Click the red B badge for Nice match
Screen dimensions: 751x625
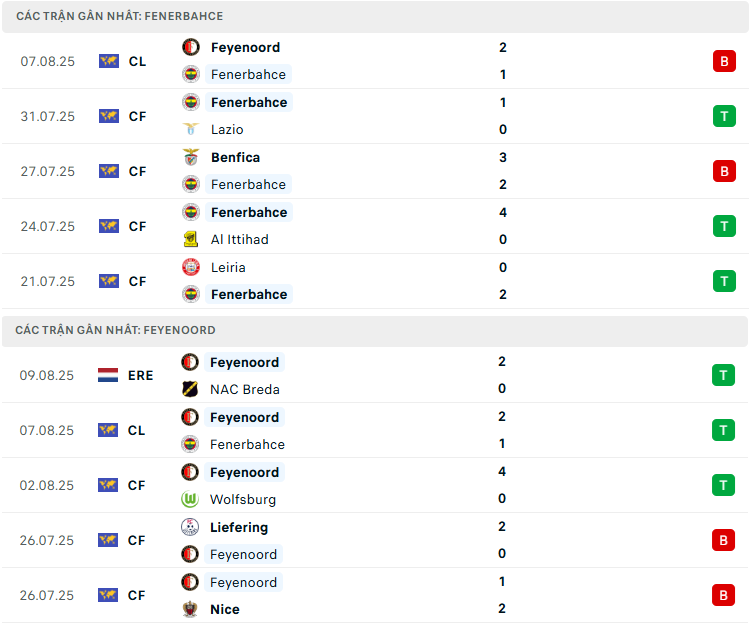[723, 595]
